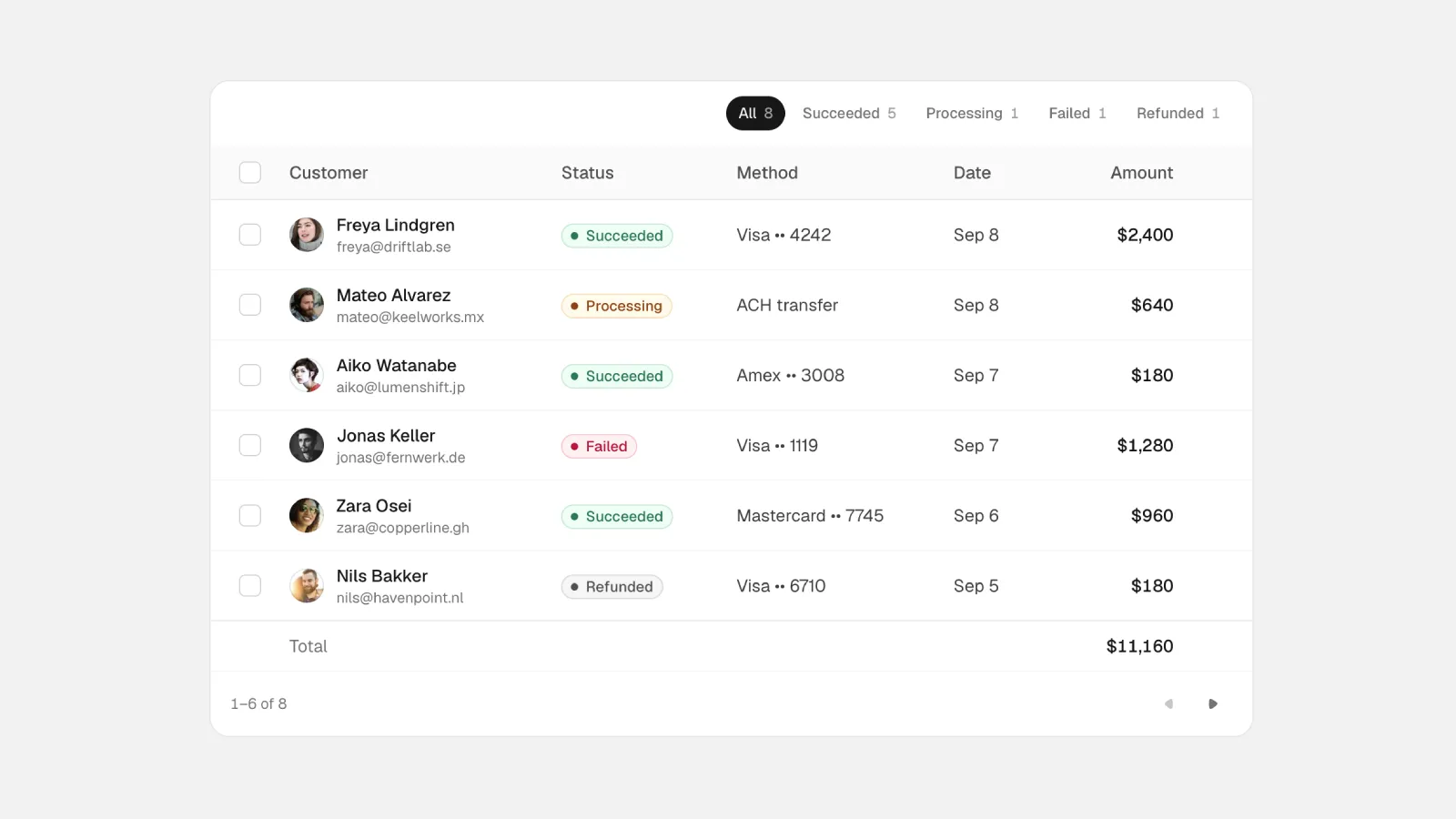Click the name Jonas Keller
This screenshot has height=819, width=1456.
386,436
